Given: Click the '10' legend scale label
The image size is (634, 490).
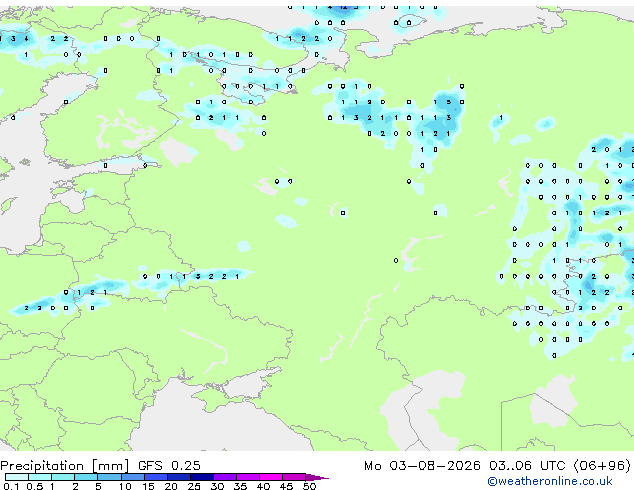Looking at the screenshot, I should [x=125, y=486].
